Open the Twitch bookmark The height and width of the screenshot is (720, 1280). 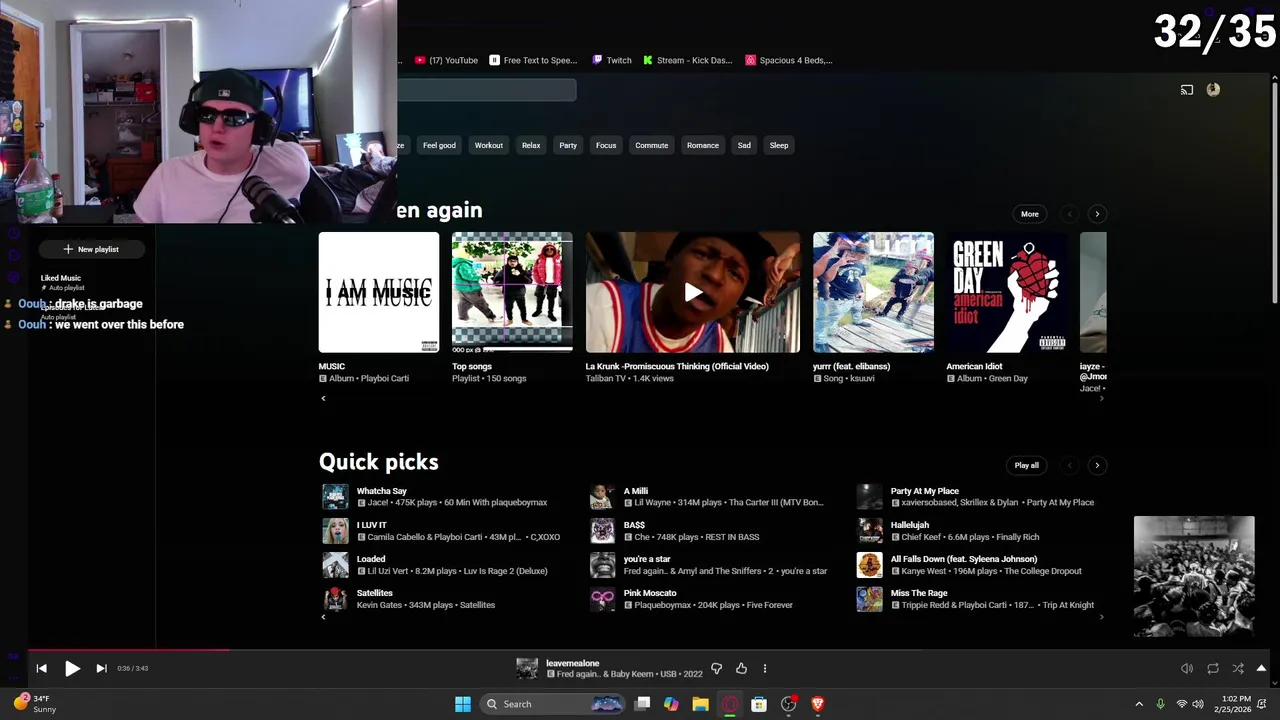tap(612, 60)
